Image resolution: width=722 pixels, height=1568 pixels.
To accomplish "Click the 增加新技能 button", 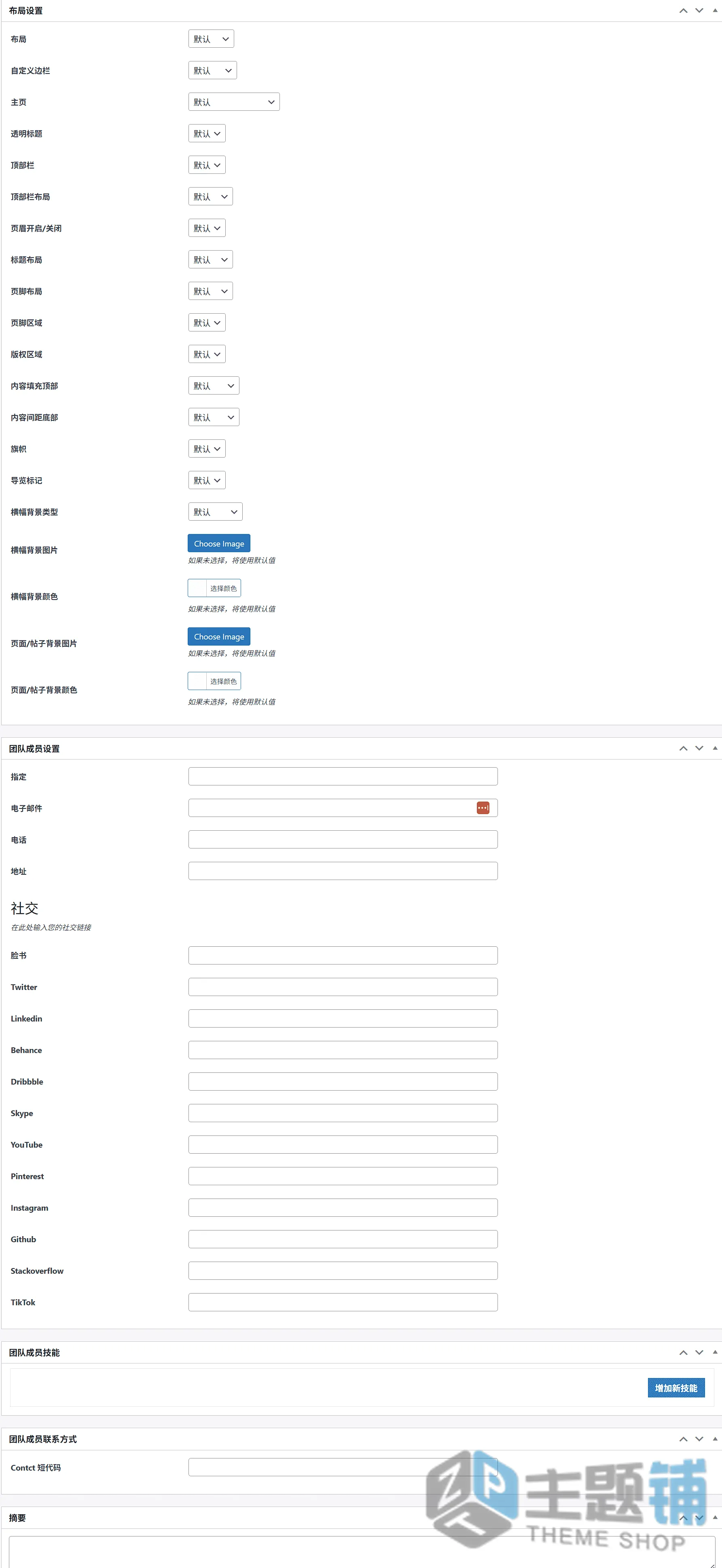I will (x=676, y=1387).
